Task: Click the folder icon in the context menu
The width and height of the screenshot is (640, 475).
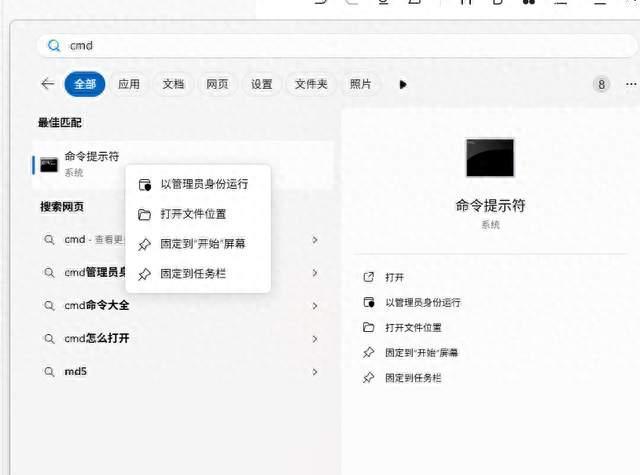Action: coord(144,214)
